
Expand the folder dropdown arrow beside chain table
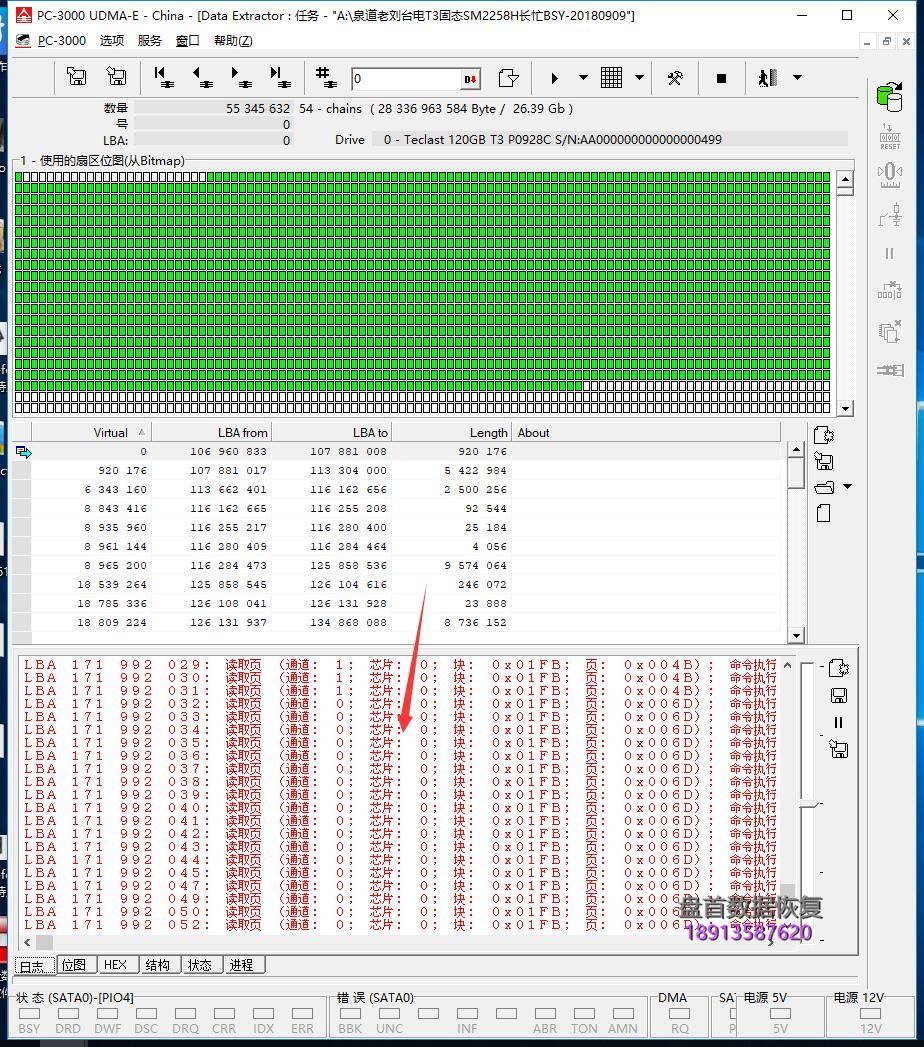click(x=849, y=487)
